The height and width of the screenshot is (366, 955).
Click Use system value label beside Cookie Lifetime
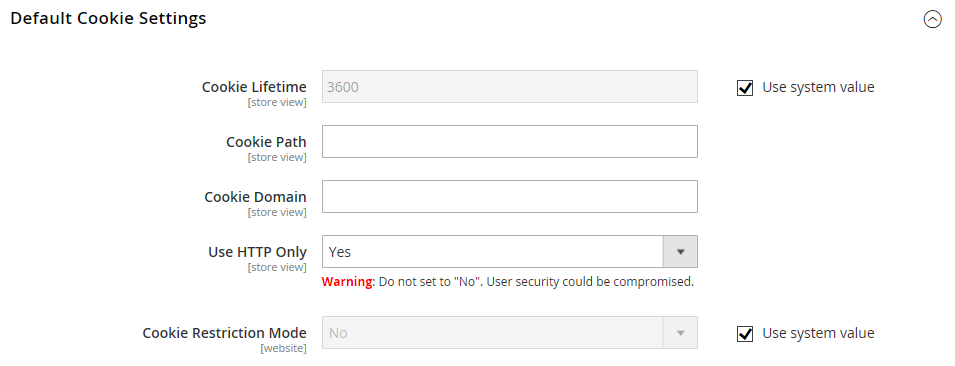click(818, 87)
